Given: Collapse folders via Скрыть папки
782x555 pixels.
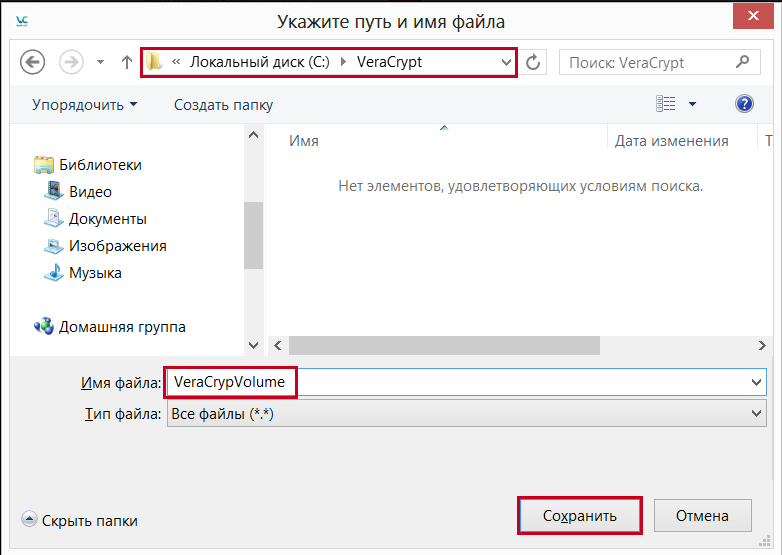Looking at the screenshot, I should click(79, 520).
